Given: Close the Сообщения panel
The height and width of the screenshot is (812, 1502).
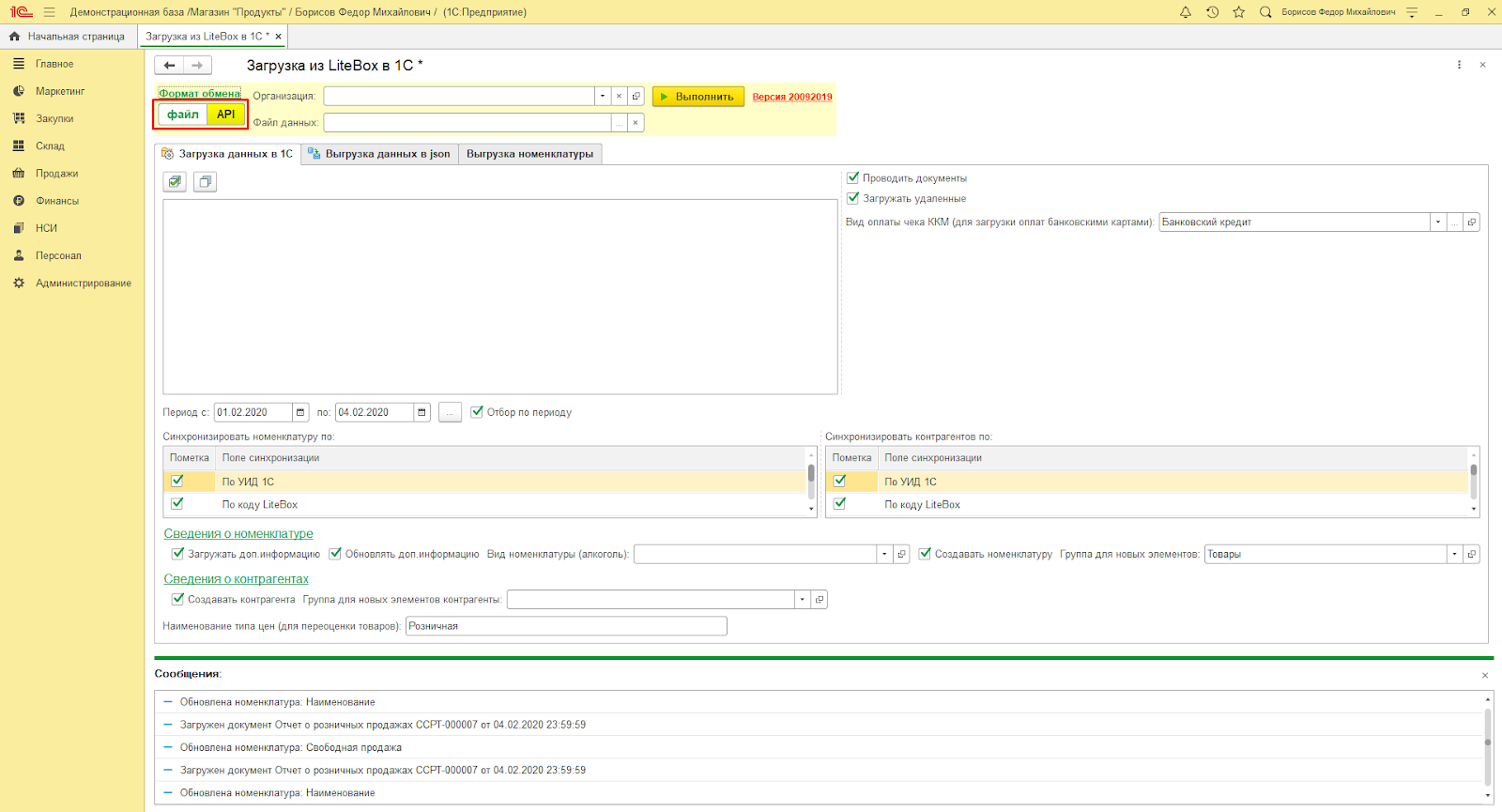Looking at the screenshot, I should pyautogui.click(x=1485, y=675).
